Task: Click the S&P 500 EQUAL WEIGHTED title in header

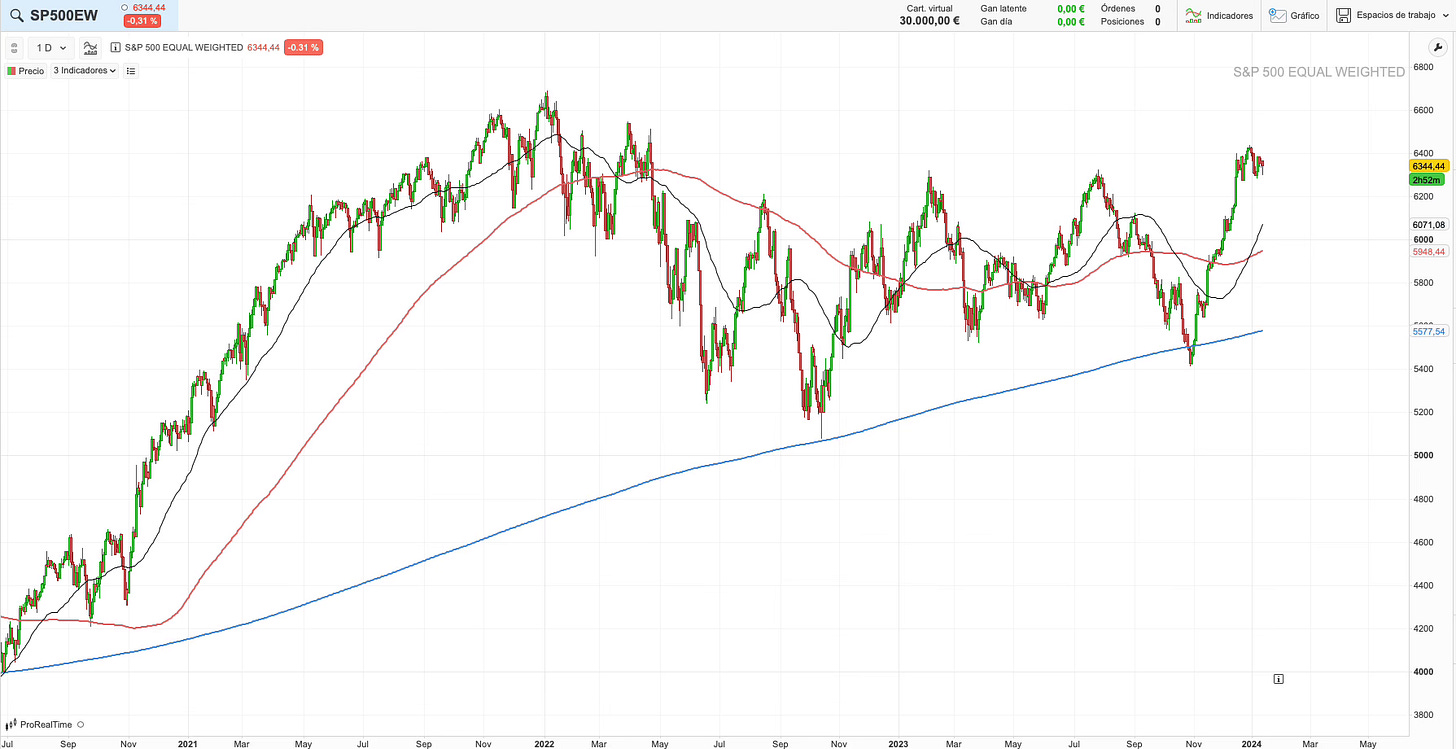Action: (x=183, y=47)
